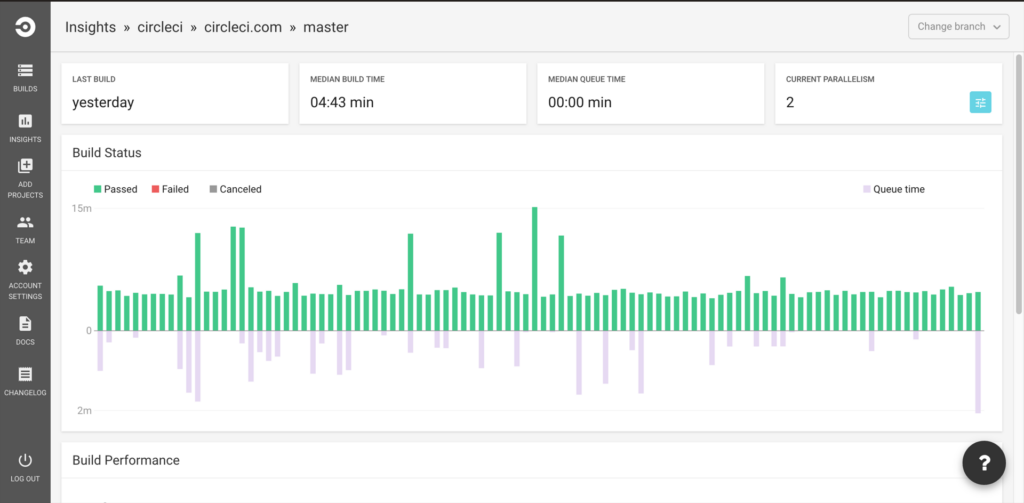Open circleci.com breadcrumb link
This screenshot has width=1024, height=503.
(x=243, y=27)
